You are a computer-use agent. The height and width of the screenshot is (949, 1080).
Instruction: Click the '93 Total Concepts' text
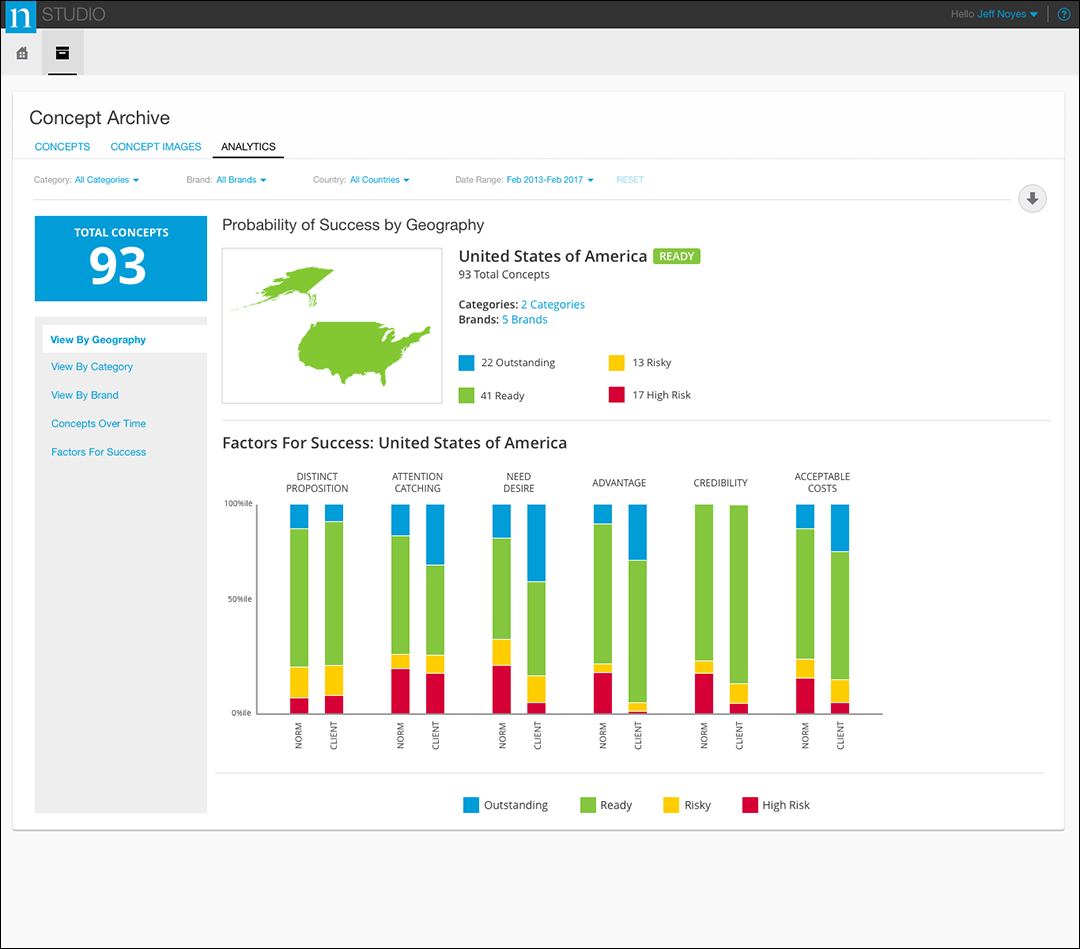[x=504, y=274]
